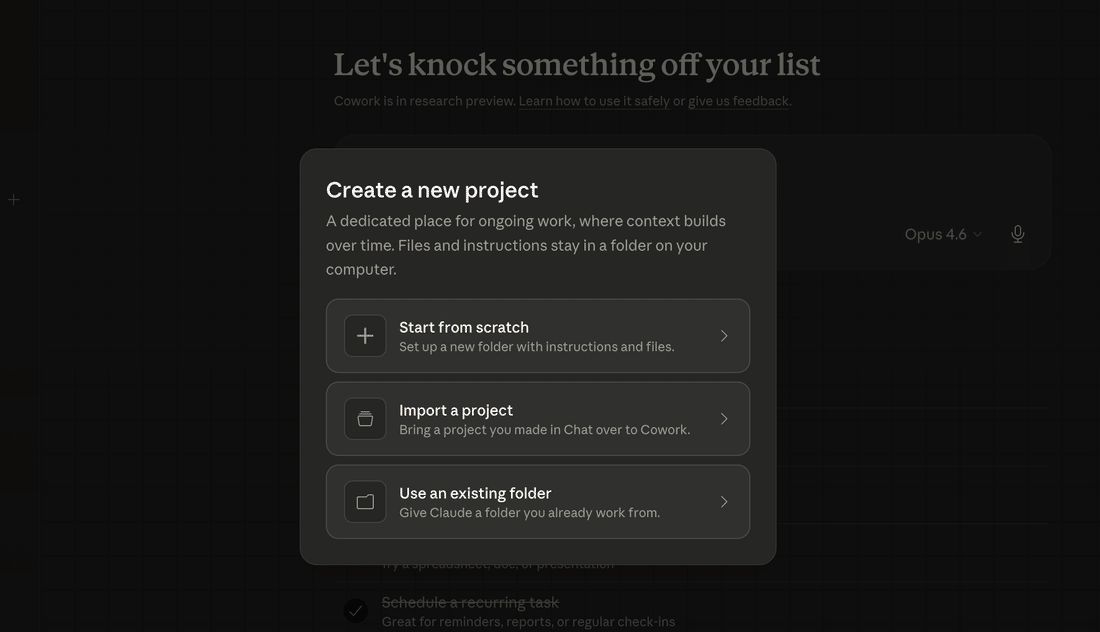Click the archive box icon for Import a project
This screenshot has width=1100, height=632.
pos(365,419)
